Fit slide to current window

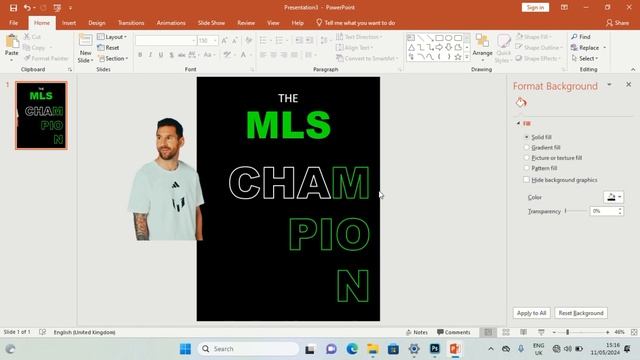pyautogui.click(x=634, y=332)
